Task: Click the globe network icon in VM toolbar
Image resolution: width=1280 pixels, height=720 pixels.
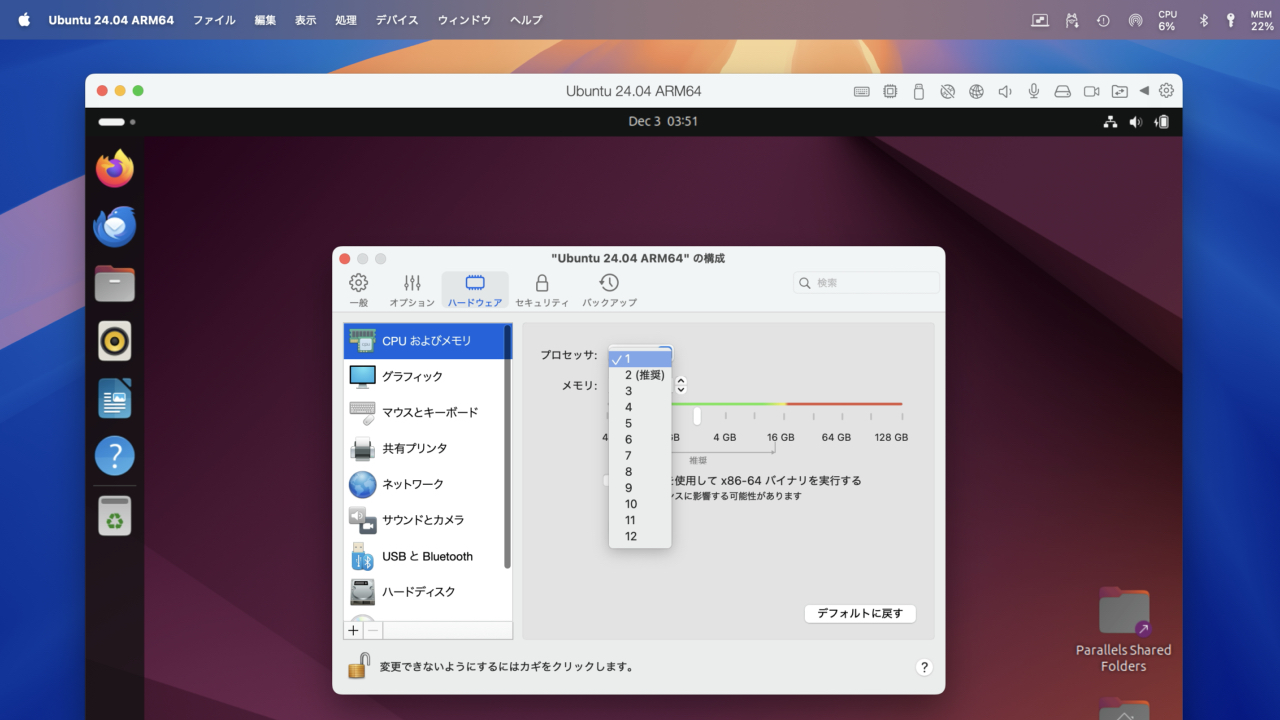Action: coord(976,91)
